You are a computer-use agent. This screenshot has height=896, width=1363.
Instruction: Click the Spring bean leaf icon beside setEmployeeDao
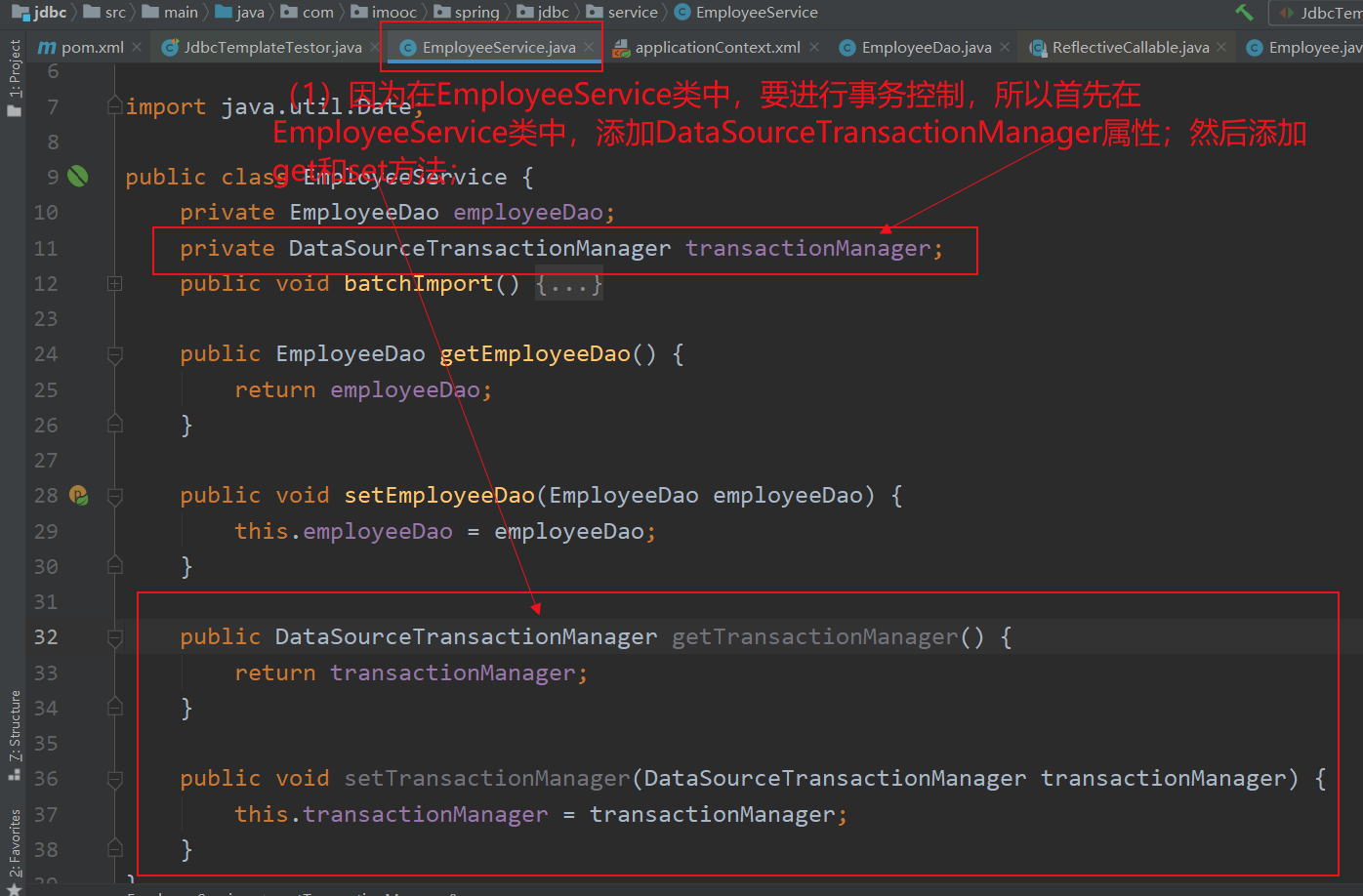tap(79, 495)
